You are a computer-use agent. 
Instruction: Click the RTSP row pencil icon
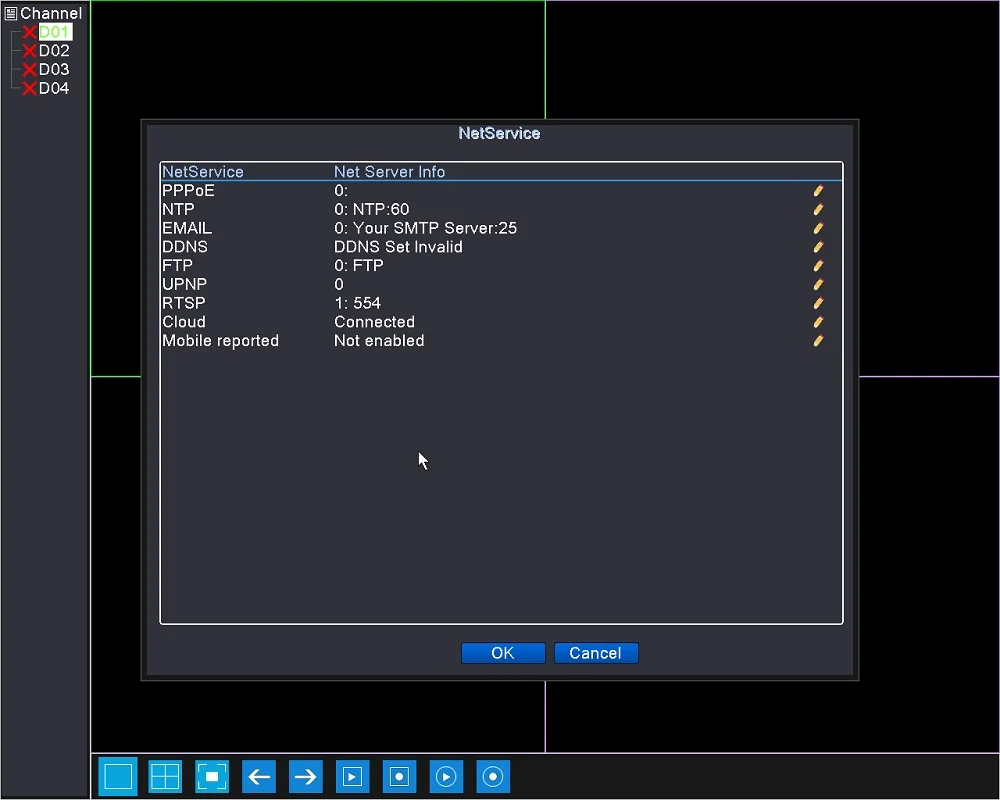coord(818,303)
